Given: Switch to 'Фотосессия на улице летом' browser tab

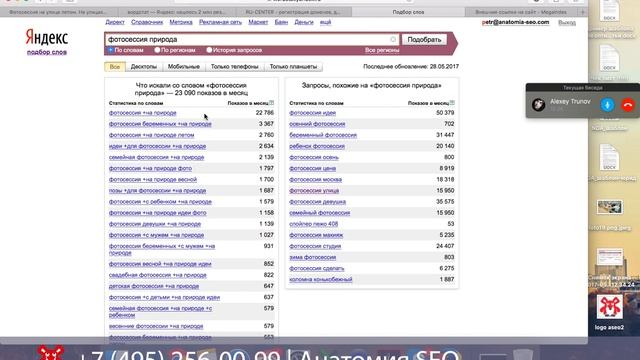Looking at the screenshot, I should coord(58,12).
